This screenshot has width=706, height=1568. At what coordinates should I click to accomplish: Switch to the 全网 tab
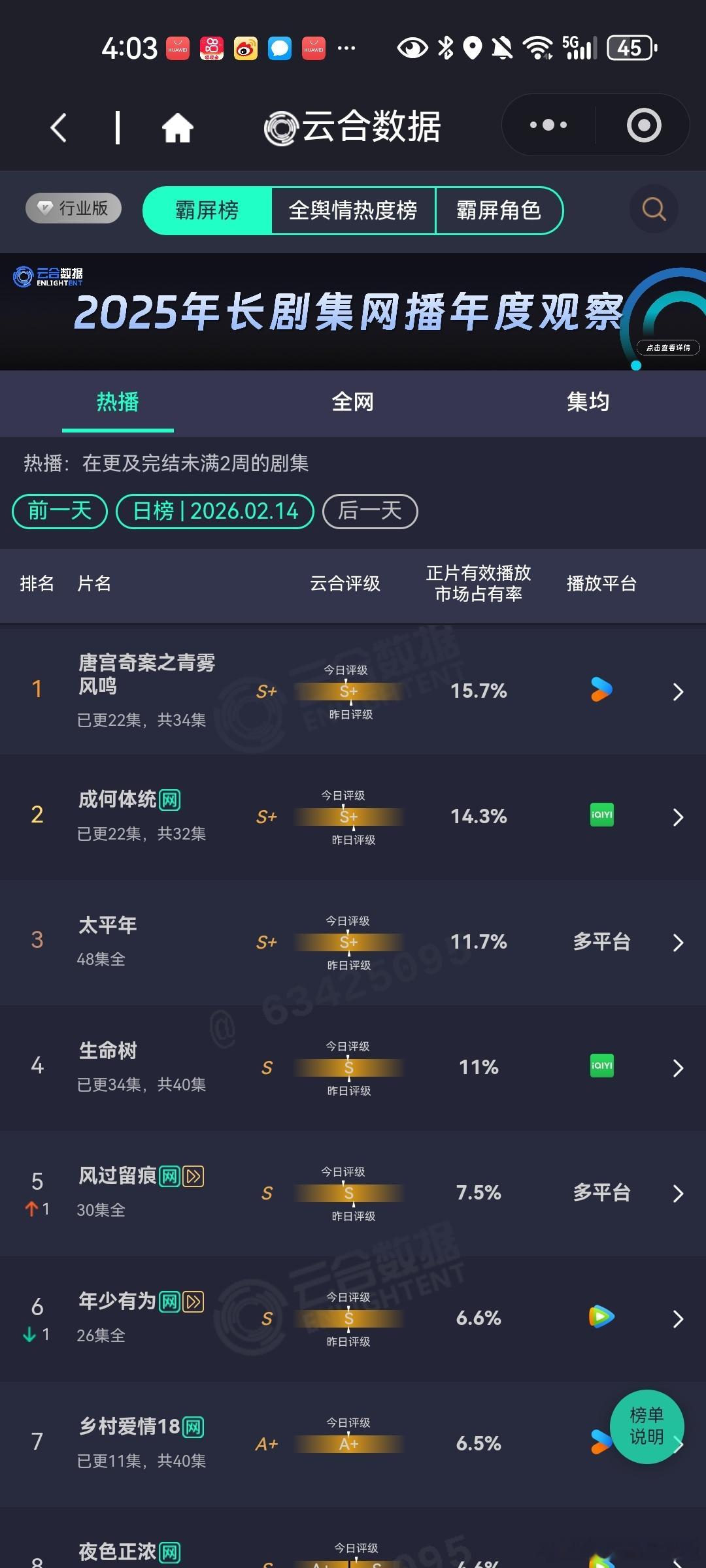tap(352, 402)
